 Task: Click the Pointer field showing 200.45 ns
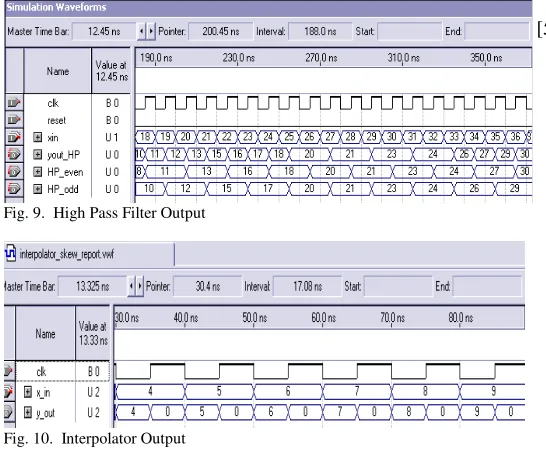pos(221,31)
